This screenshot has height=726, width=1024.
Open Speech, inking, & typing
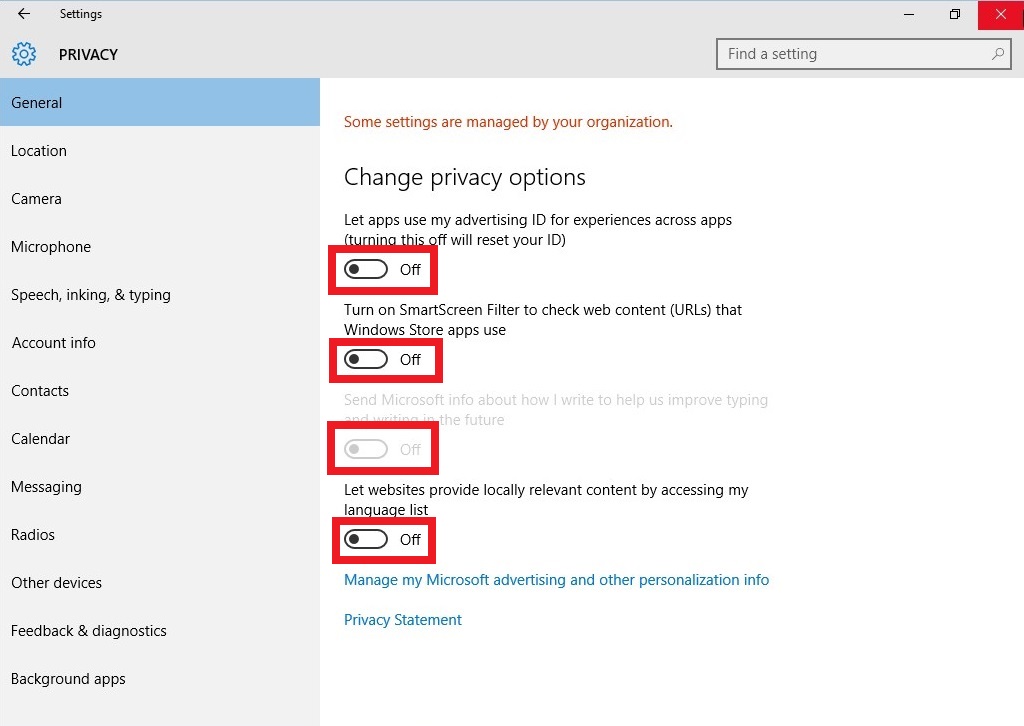pos(91,295)
